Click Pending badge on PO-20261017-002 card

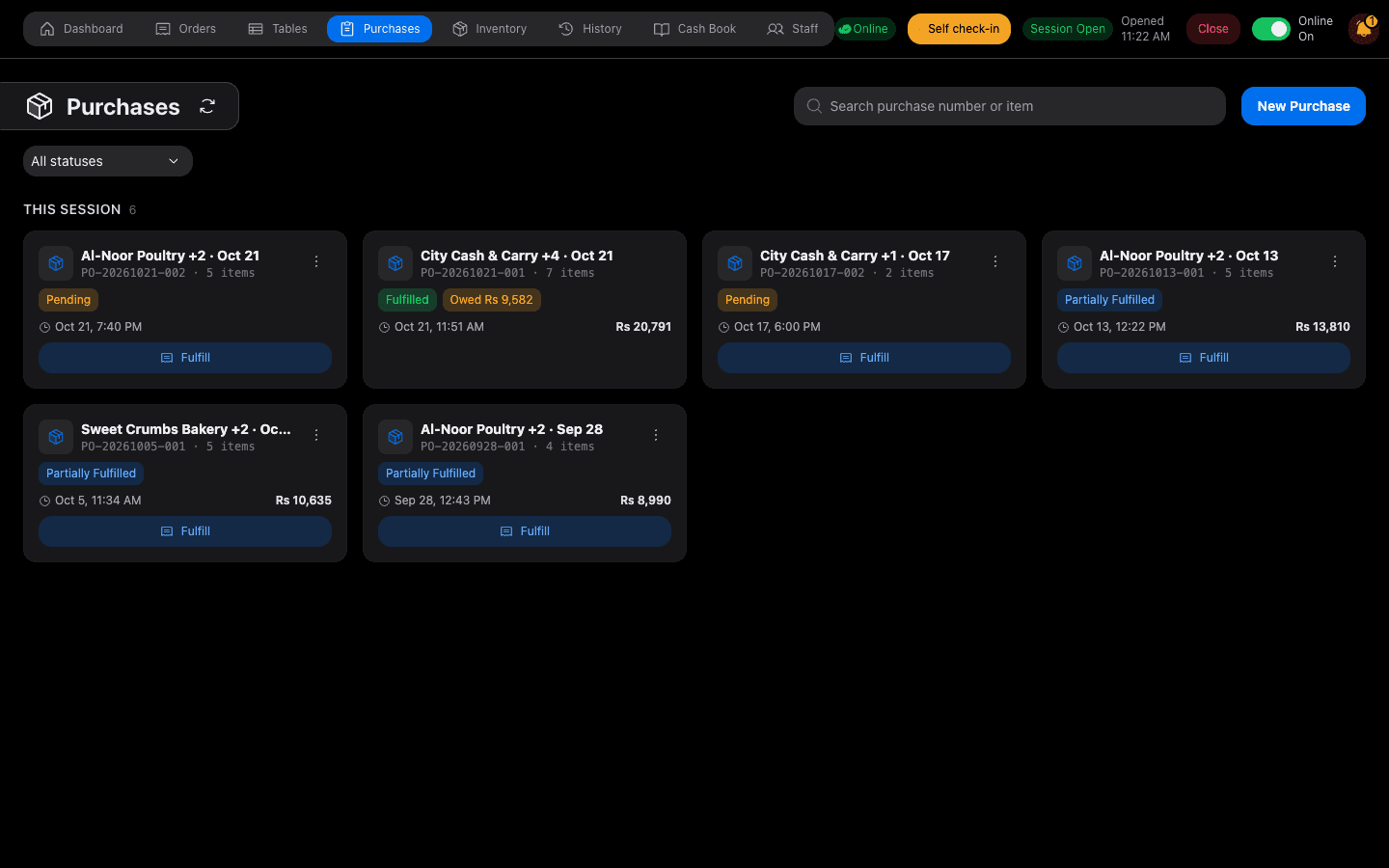coord(748,300)
